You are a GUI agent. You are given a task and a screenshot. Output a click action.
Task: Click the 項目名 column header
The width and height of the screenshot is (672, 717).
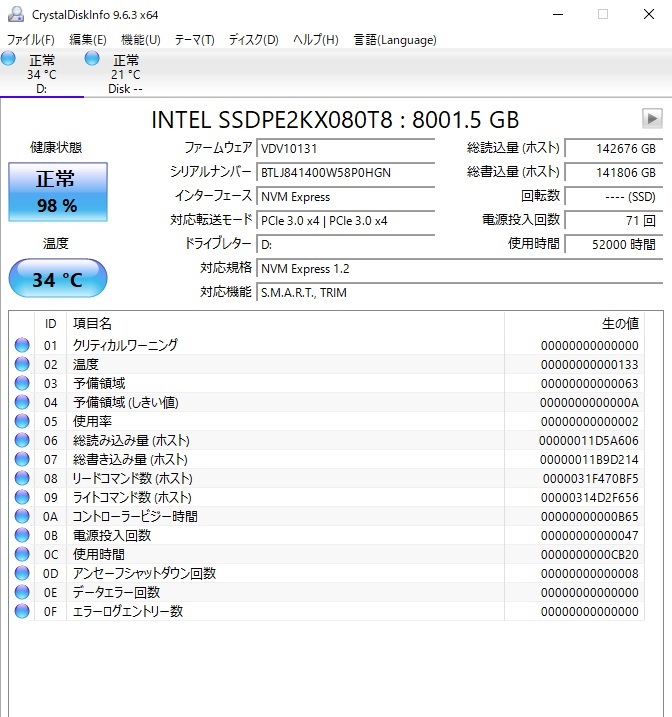pos(92,323)
